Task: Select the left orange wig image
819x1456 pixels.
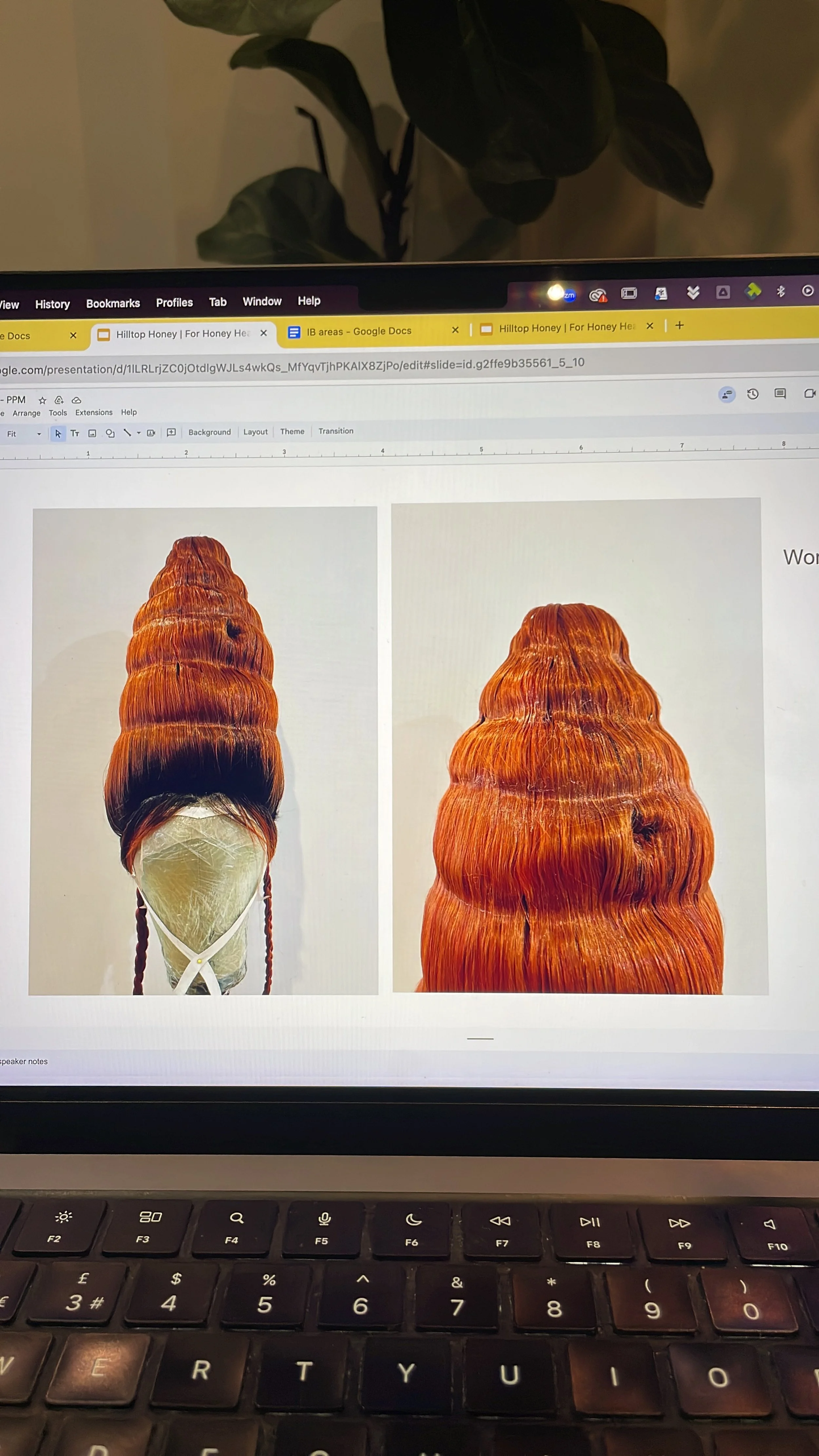Action: [x=203, y=751]
